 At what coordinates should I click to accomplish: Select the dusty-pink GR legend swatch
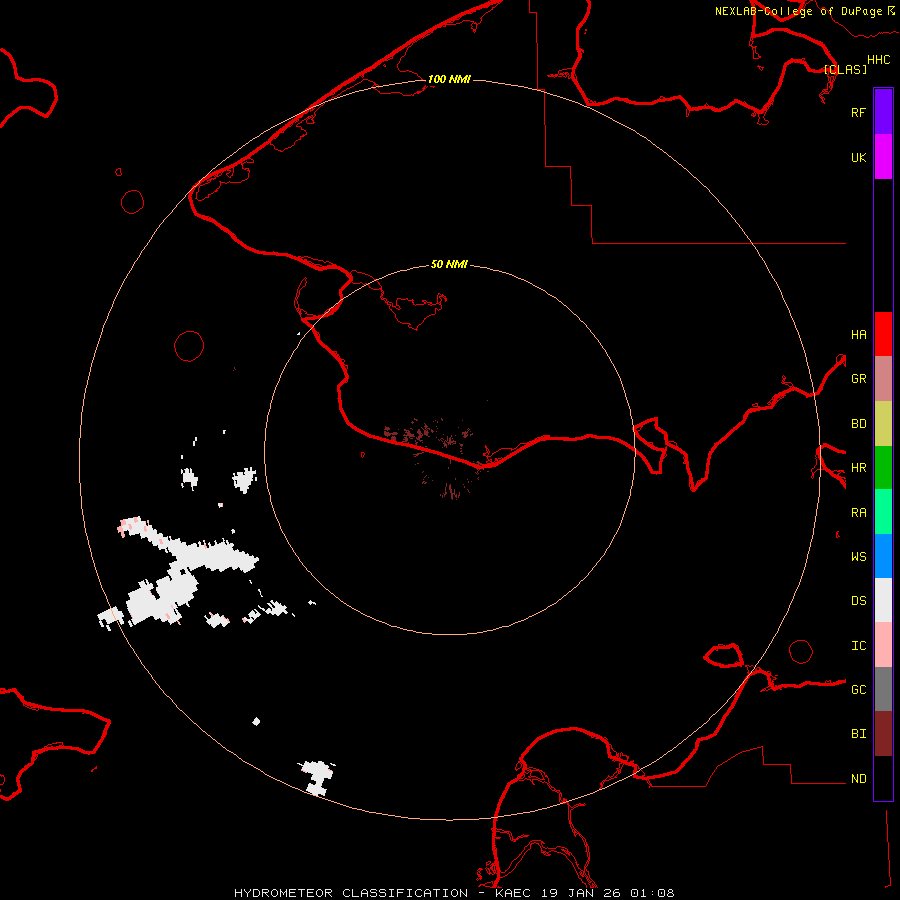click(x=883, y=379)
